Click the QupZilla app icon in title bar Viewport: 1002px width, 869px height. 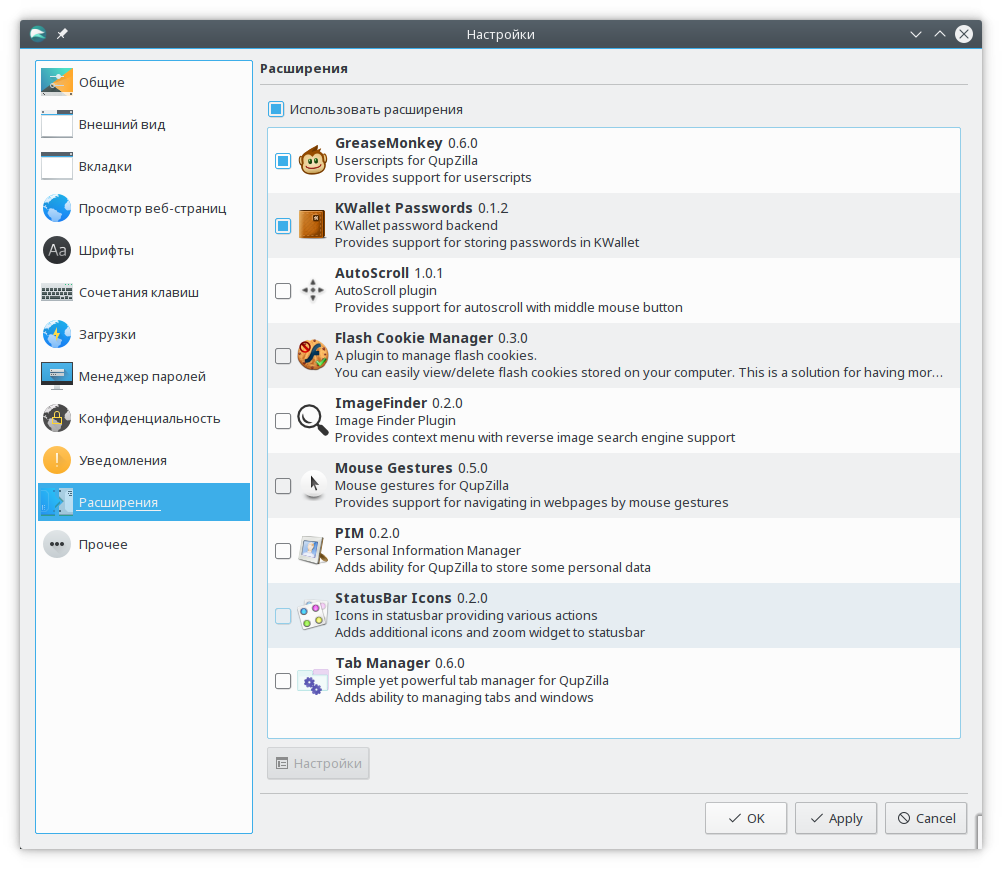point(38,34)
